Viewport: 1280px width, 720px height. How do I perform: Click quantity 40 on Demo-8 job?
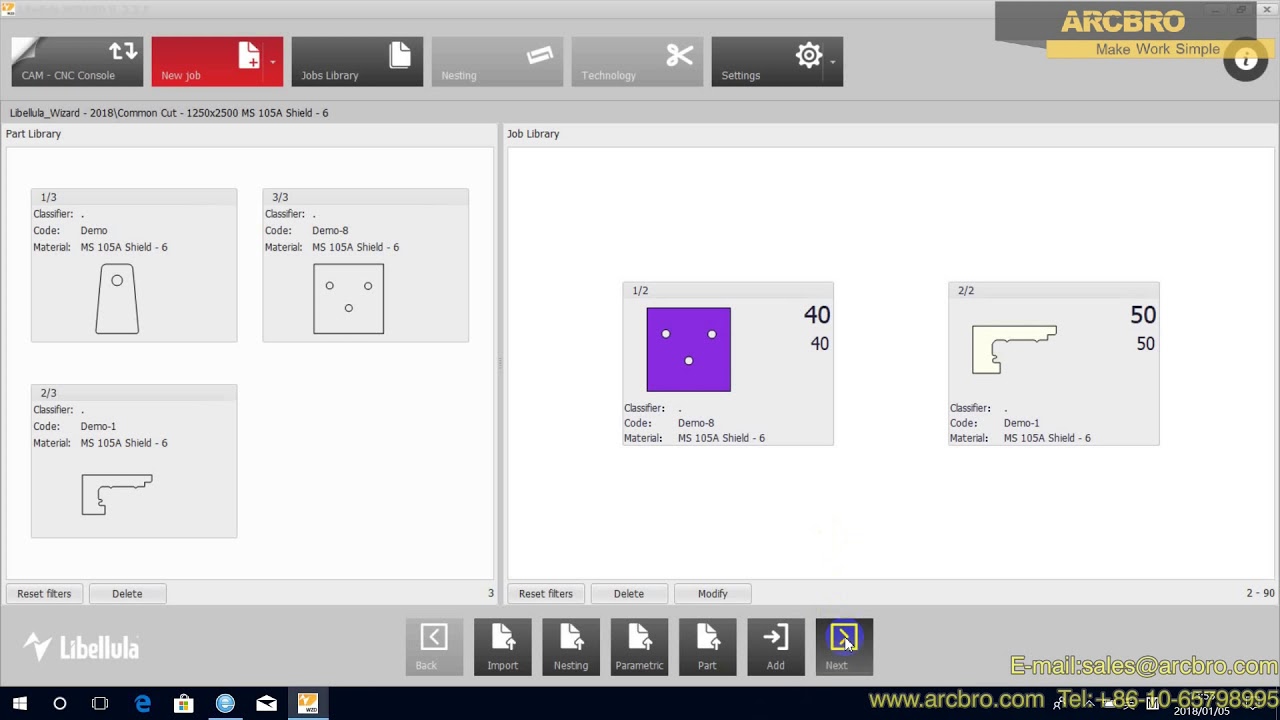[817, 315]
